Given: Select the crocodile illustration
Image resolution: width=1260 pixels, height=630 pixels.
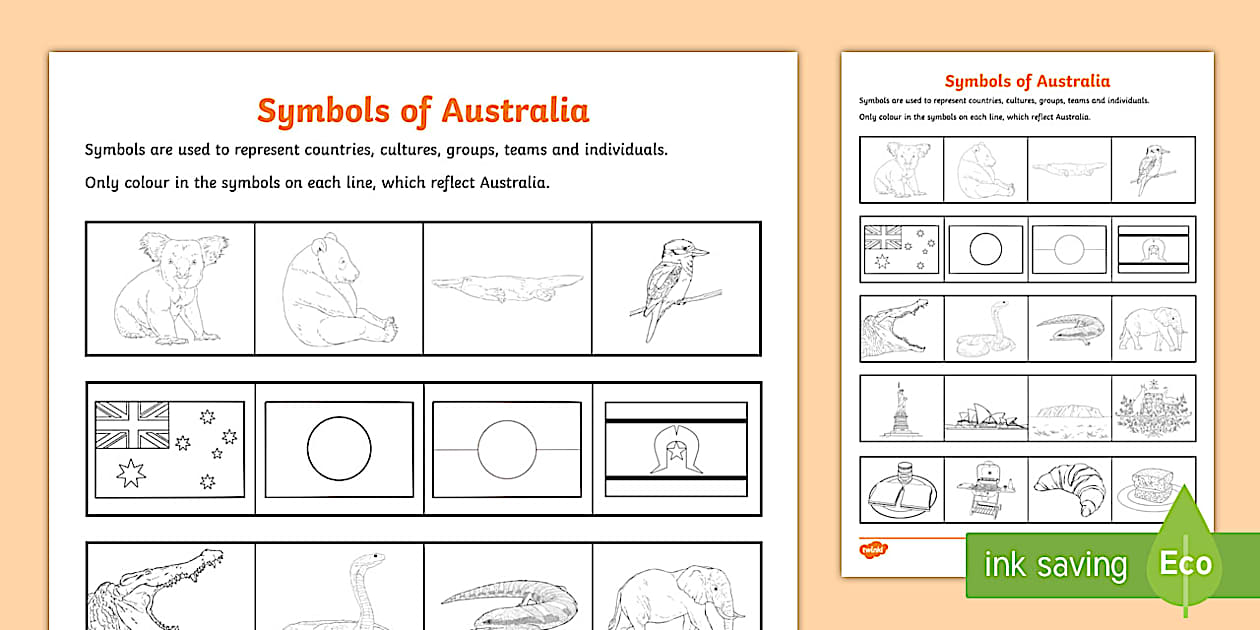Looking at the screenshot, I should pos(168,595).
